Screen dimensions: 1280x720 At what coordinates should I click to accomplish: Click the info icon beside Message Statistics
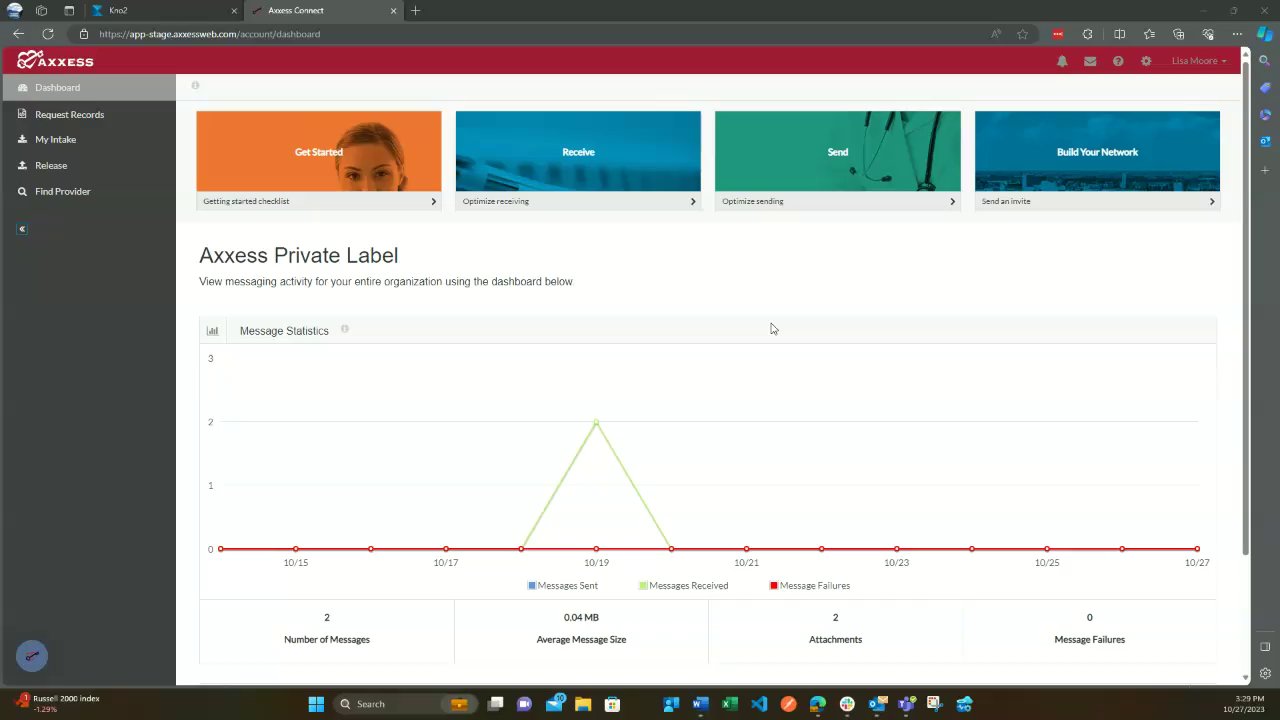tap(344, 329)
